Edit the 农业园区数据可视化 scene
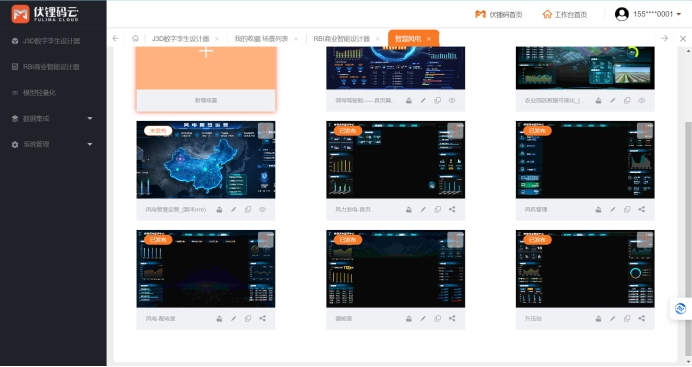This screenshot has width=692, height=367. (x=613, y=101)
